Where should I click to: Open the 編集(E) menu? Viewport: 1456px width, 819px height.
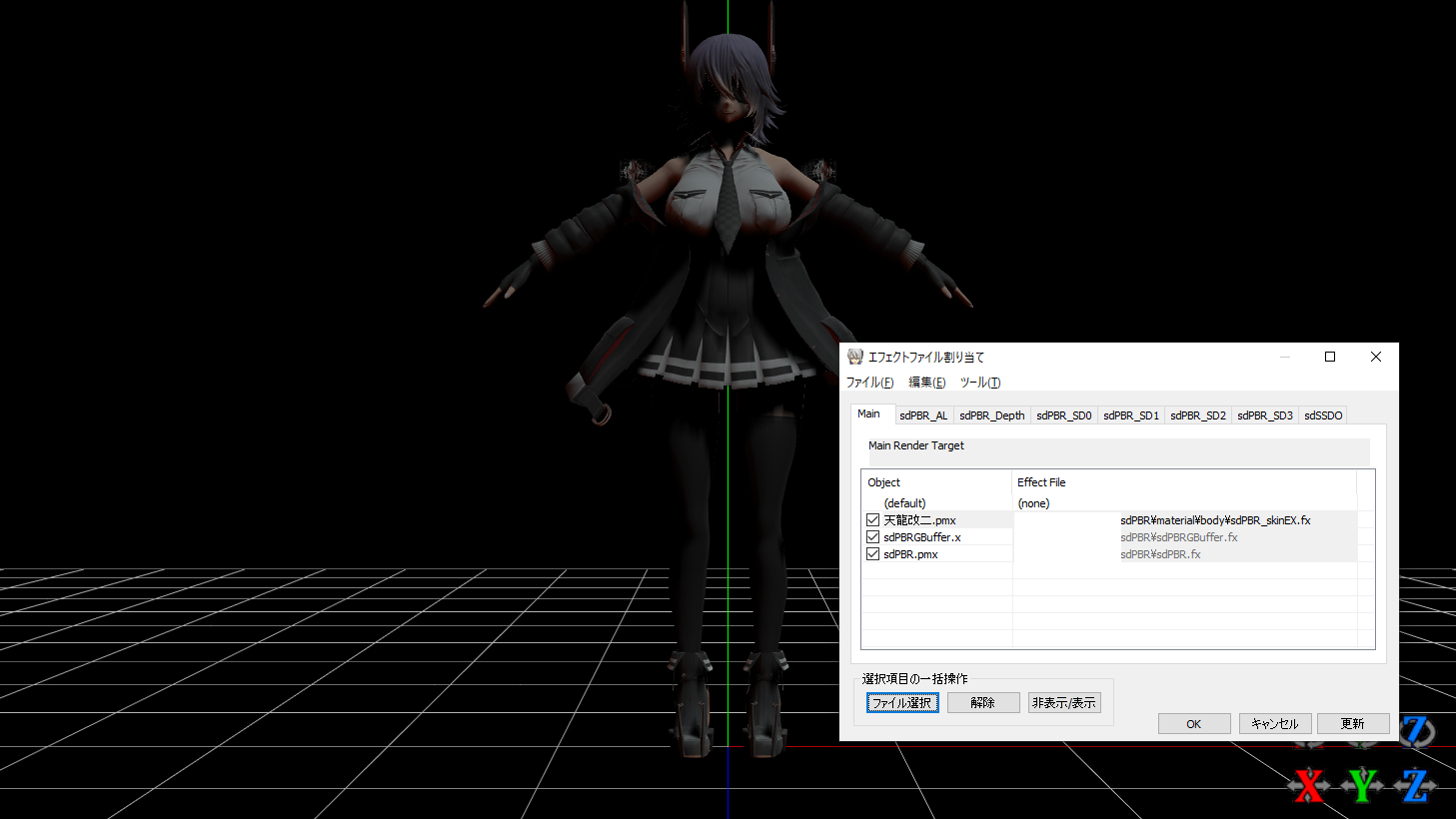(926, 383)
